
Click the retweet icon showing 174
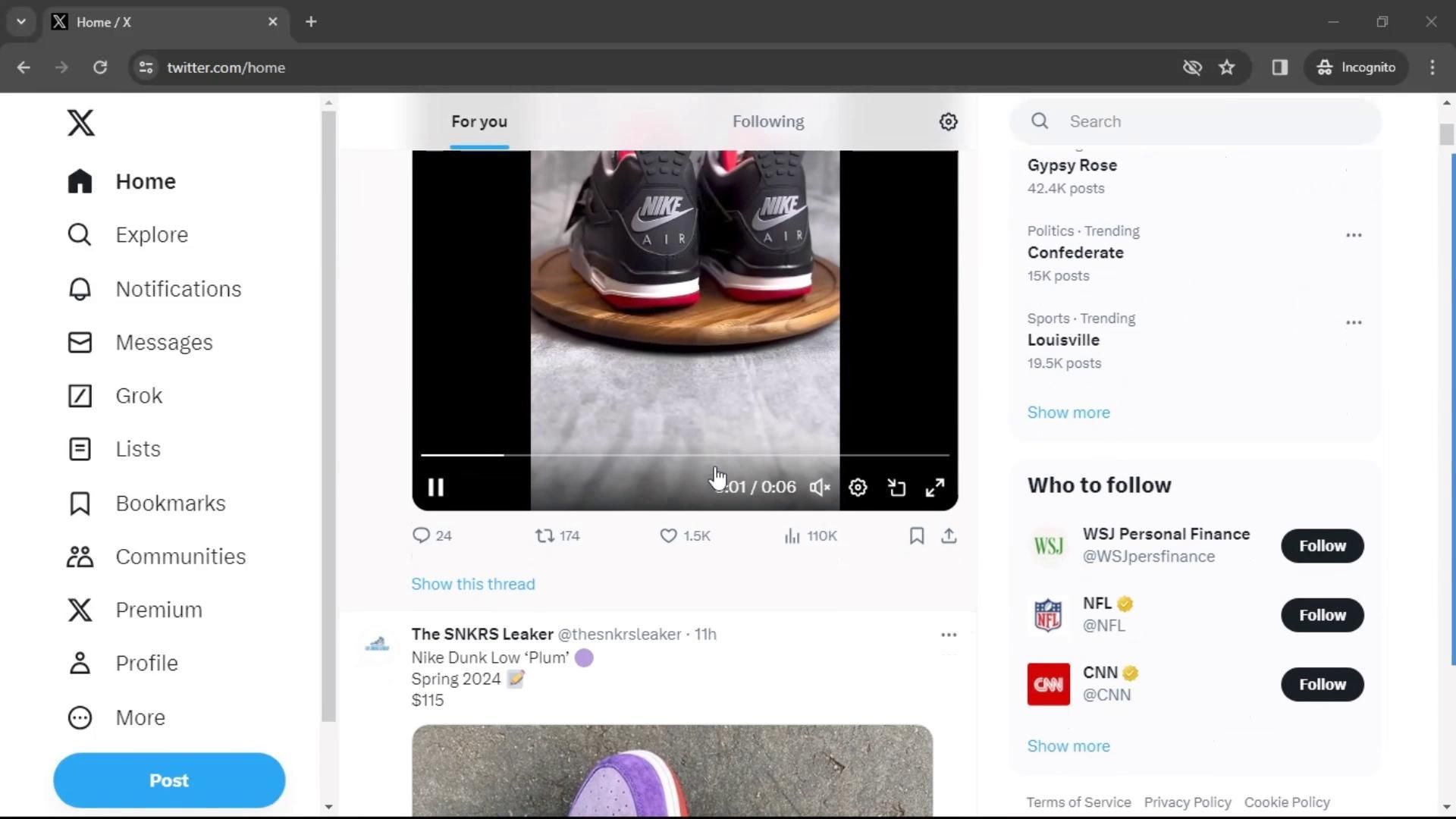[x=545, y=536]
